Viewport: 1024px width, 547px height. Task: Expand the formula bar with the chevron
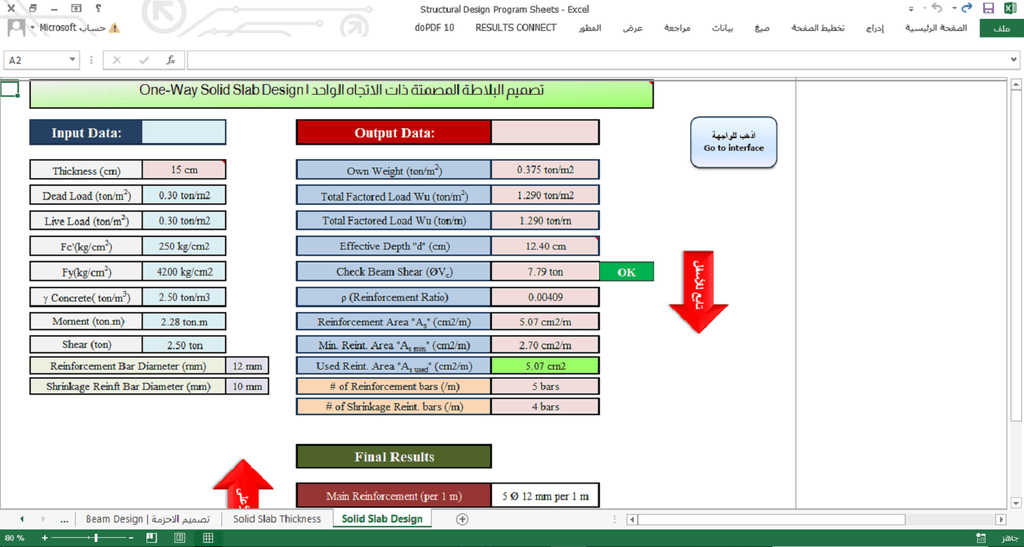pyautogui.click(x=1013, y=60)
